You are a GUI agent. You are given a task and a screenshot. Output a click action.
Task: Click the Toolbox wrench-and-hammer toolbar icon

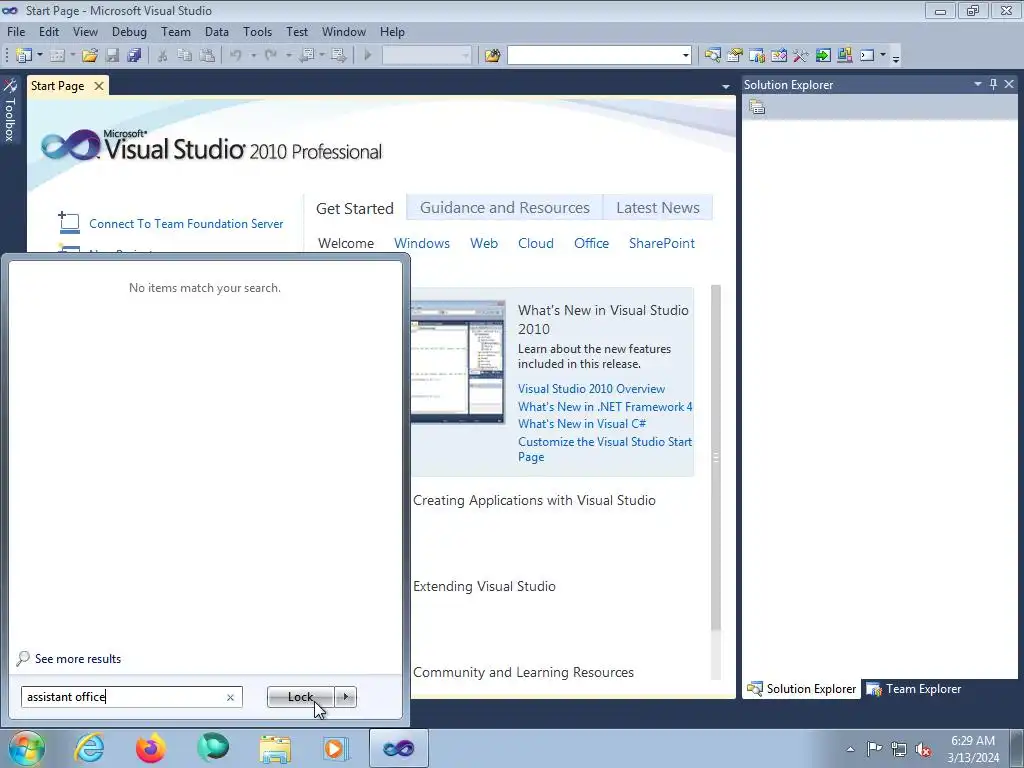[801, 56]
